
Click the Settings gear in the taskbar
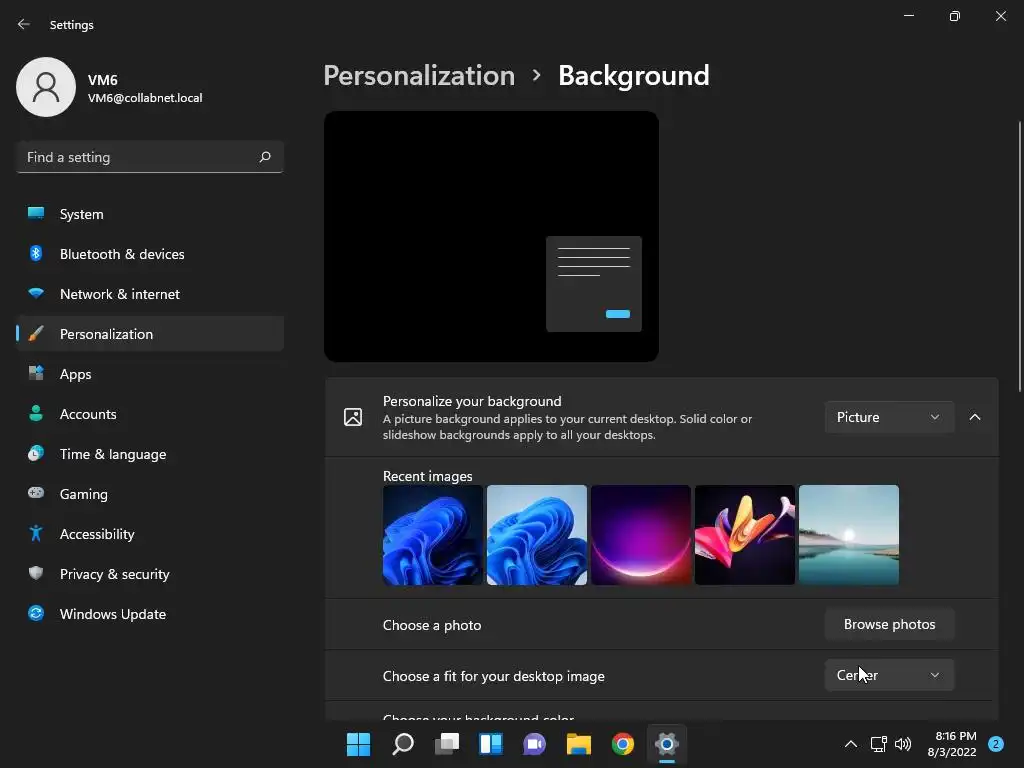click(667, 744)
